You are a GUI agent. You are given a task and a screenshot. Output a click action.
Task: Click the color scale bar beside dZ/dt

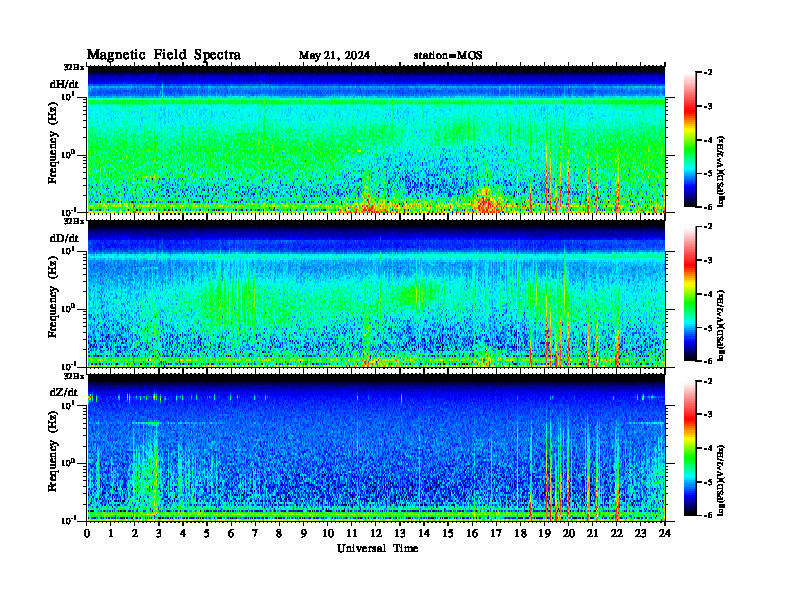click(x=690, y=448)
